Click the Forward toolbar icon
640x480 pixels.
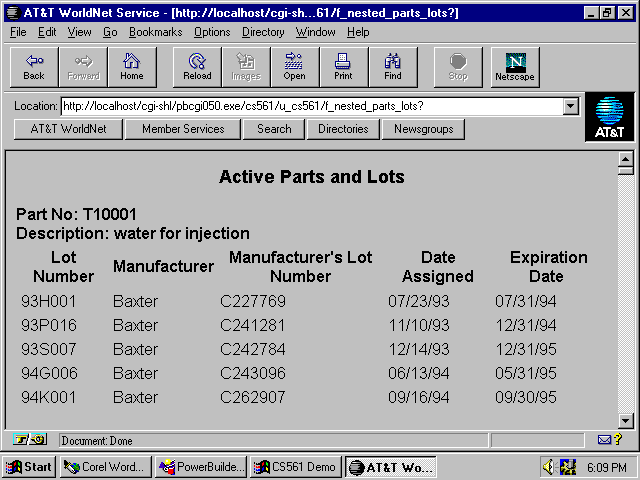(83, 67)
